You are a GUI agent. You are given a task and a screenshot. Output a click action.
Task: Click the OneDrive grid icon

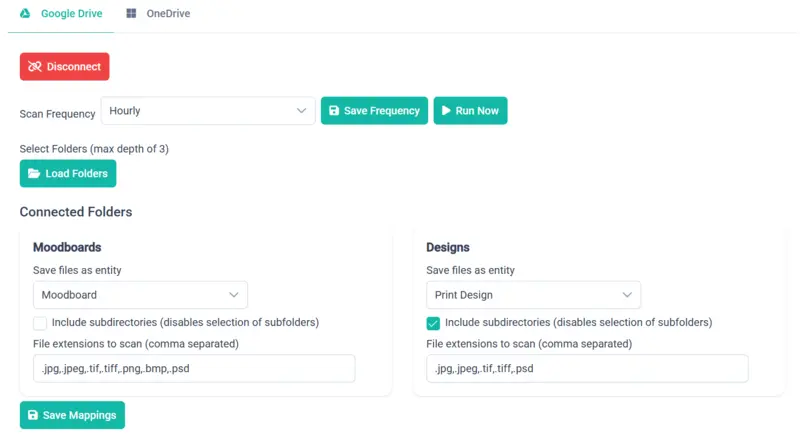coord(132,14)
